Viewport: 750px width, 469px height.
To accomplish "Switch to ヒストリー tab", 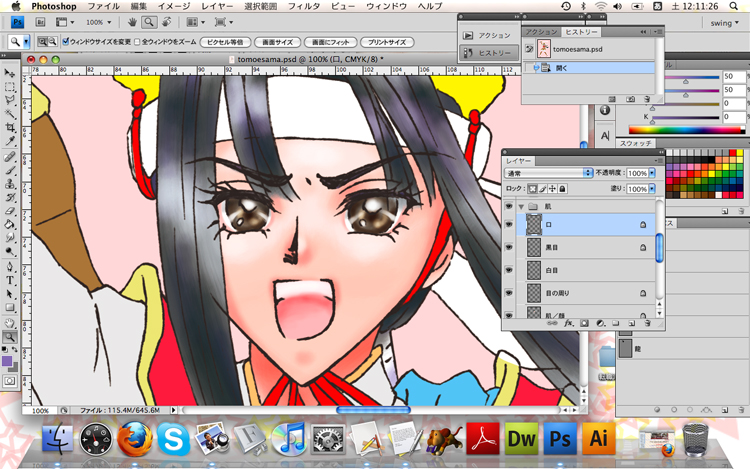I will tap(581, 32).
